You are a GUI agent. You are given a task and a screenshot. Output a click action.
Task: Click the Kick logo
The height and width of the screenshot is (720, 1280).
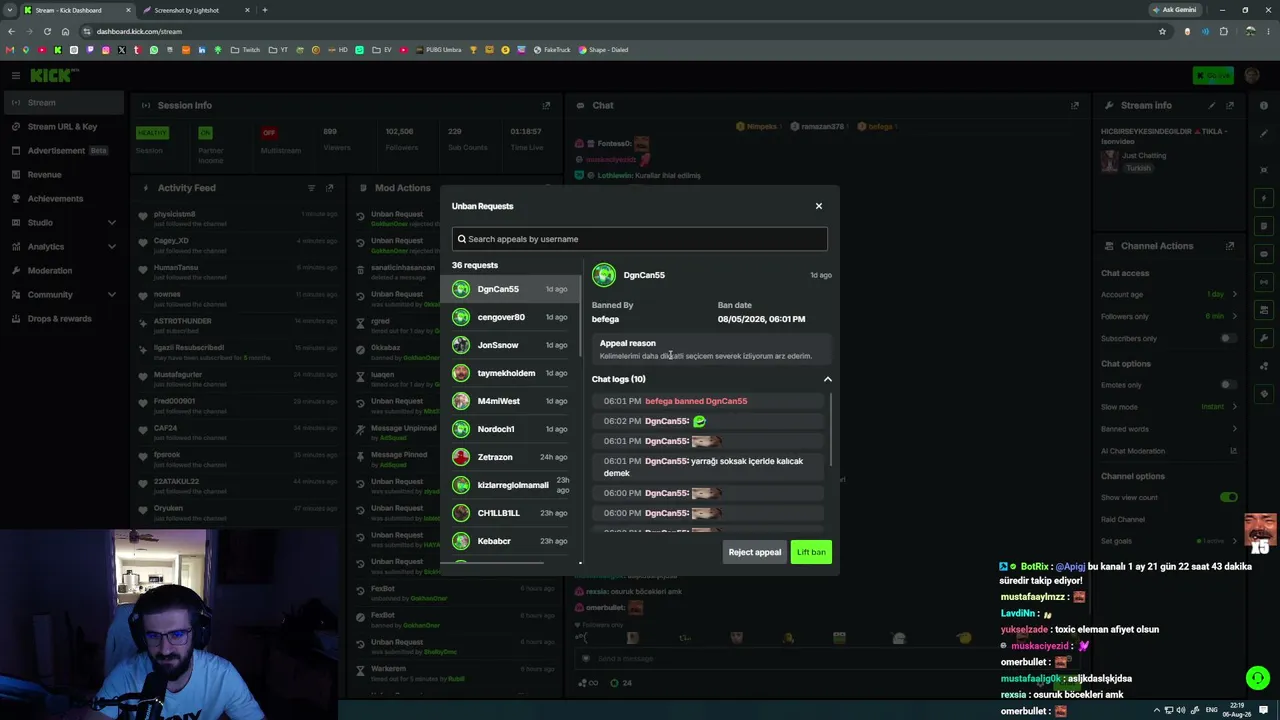point(54,75)
